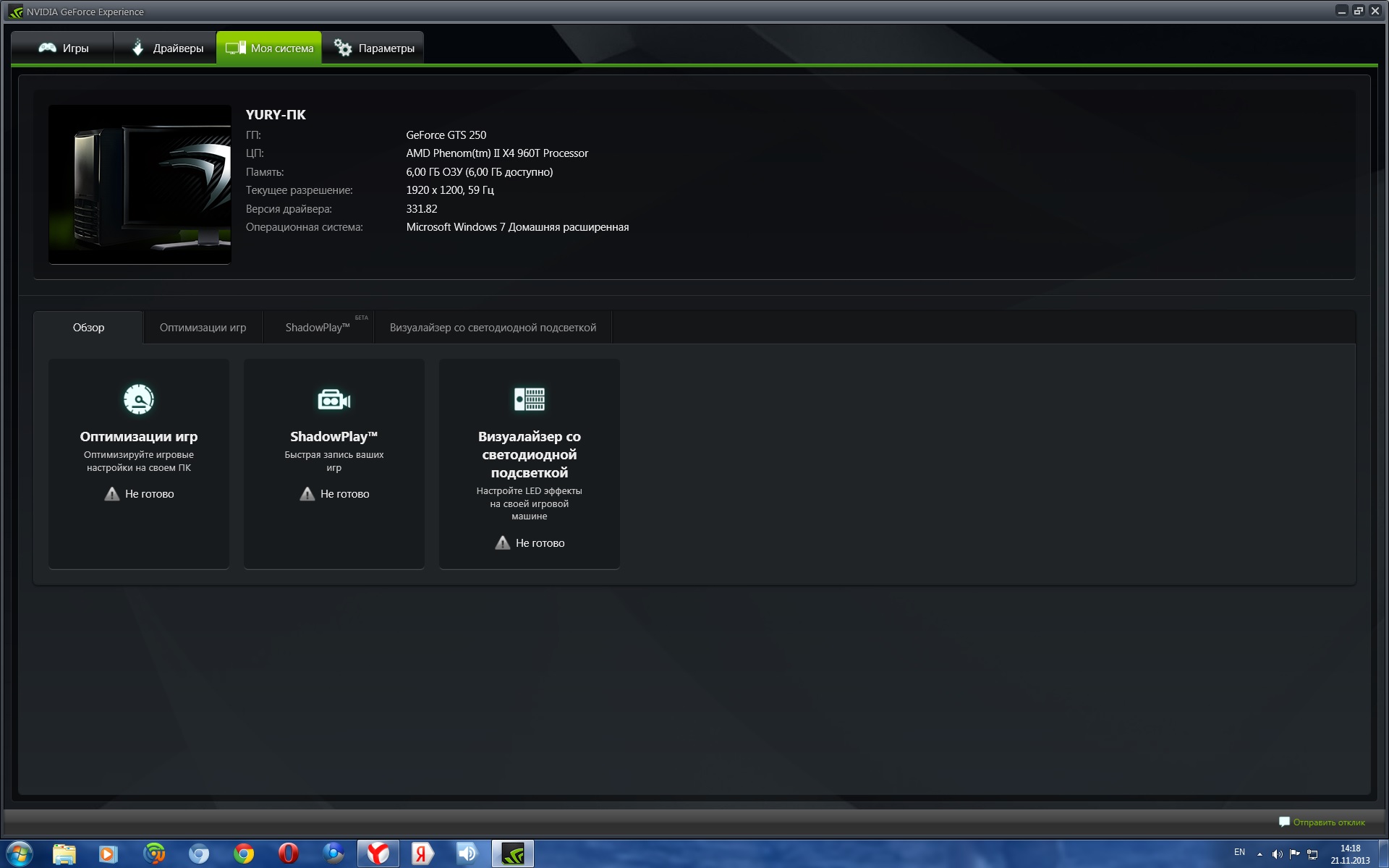This screenshot has width=1389, height=868.
Task: Open the ShadowPlay beta sub-tab
Action: (x=318, y=328)
